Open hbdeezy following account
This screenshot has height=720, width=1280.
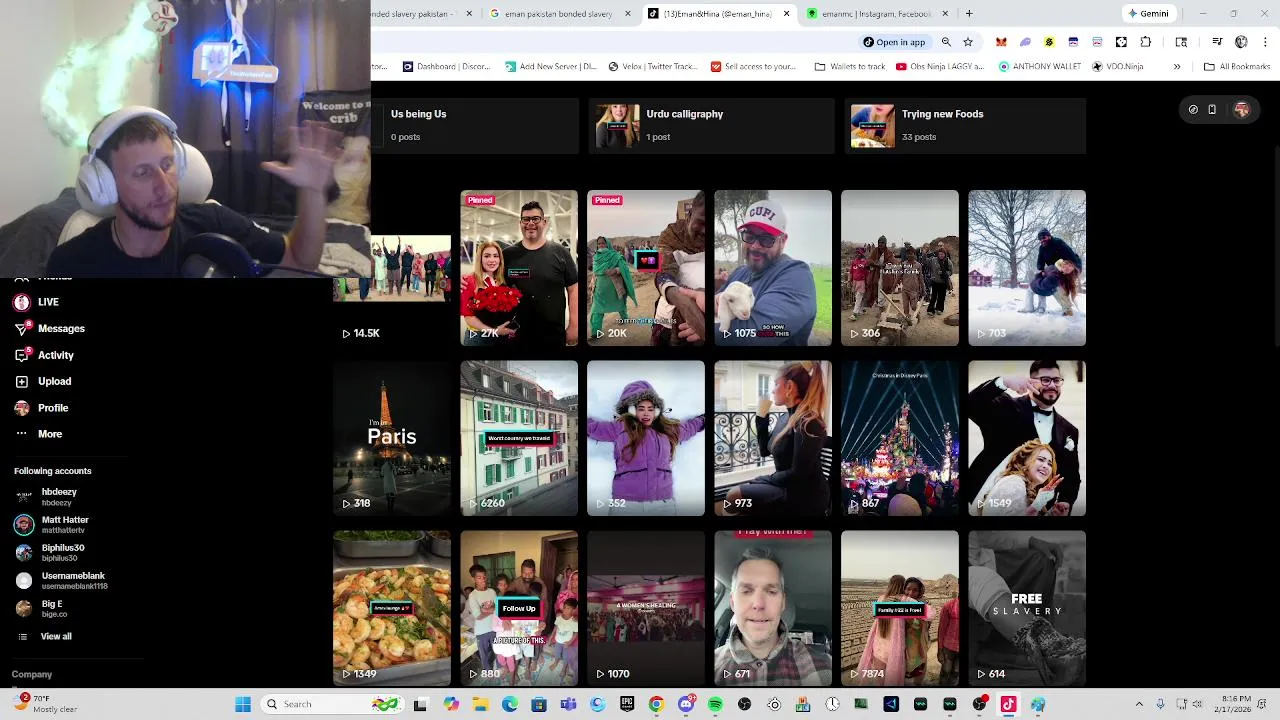[46, 497]
